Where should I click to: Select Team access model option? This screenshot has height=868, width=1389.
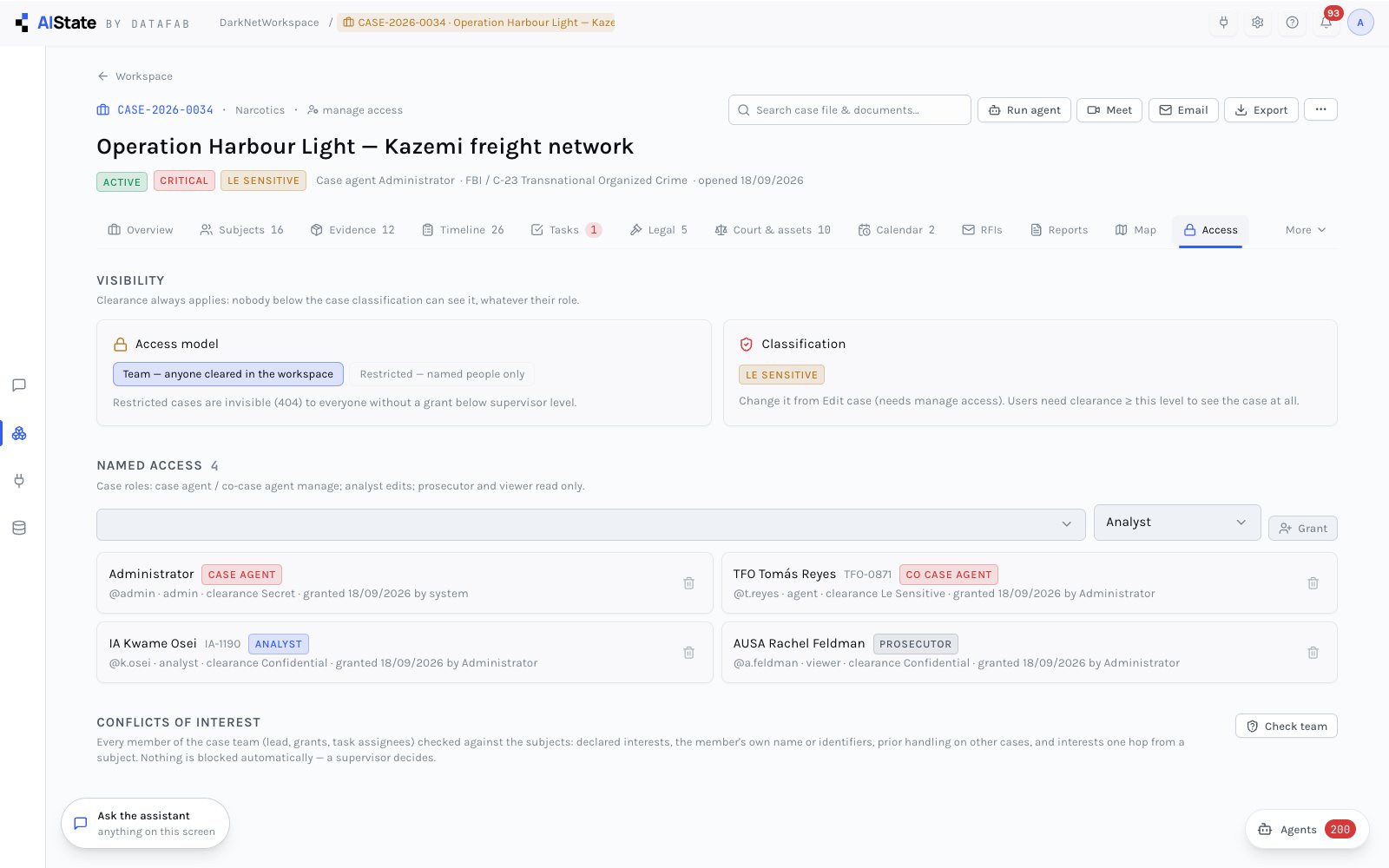click(228, 374)
